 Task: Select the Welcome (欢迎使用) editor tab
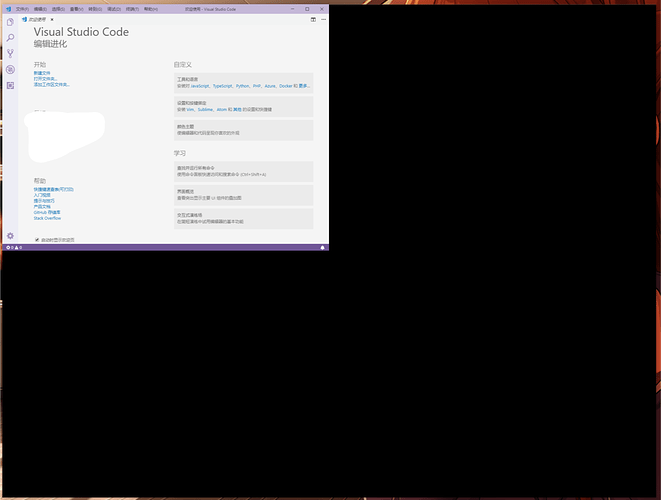click(x=37, y=19)
